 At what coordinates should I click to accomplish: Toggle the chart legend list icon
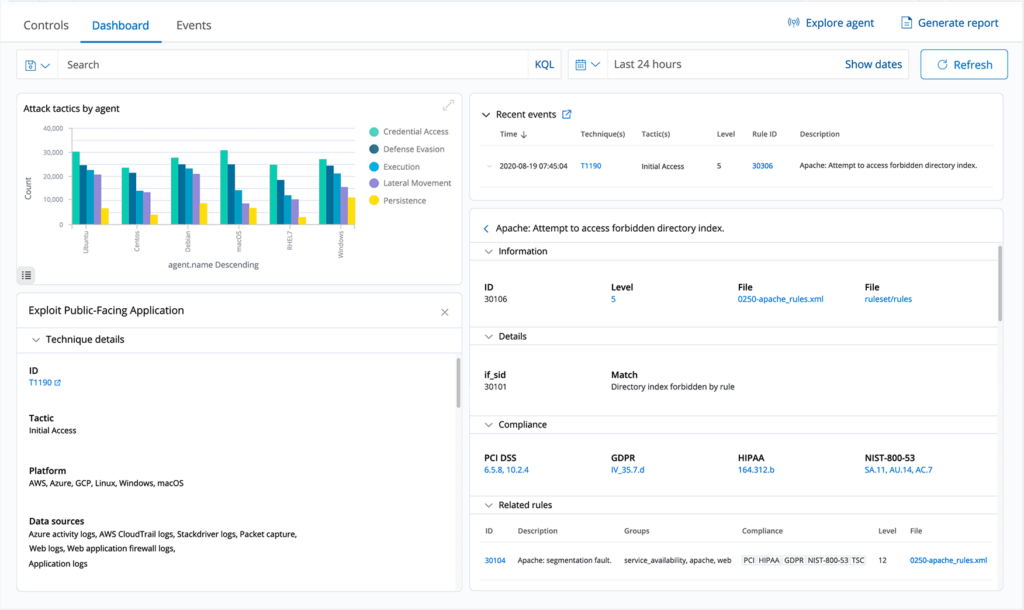[x=27, y=275]
